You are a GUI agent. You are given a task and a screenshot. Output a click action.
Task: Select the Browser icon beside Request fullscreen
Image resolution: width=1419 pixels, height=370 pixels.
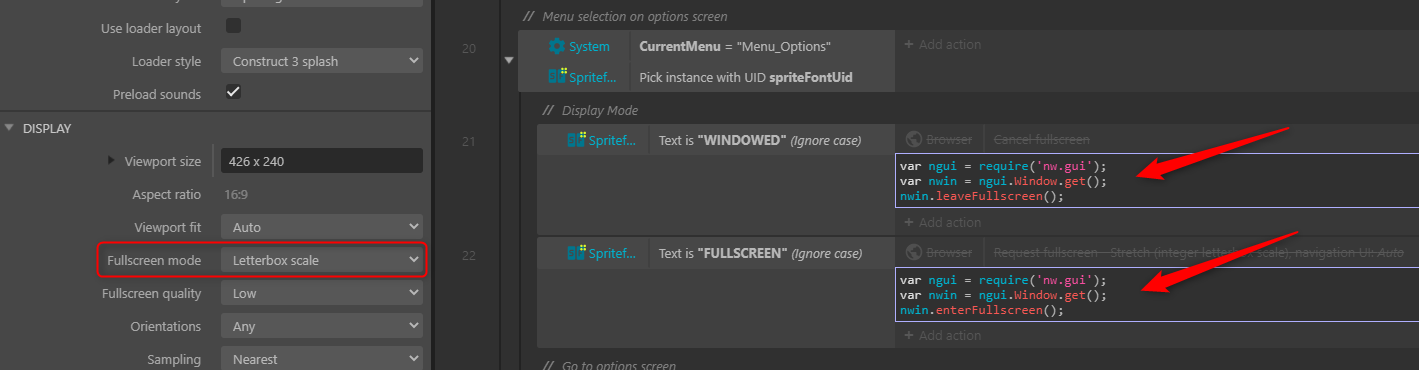(x=912, y=253)
